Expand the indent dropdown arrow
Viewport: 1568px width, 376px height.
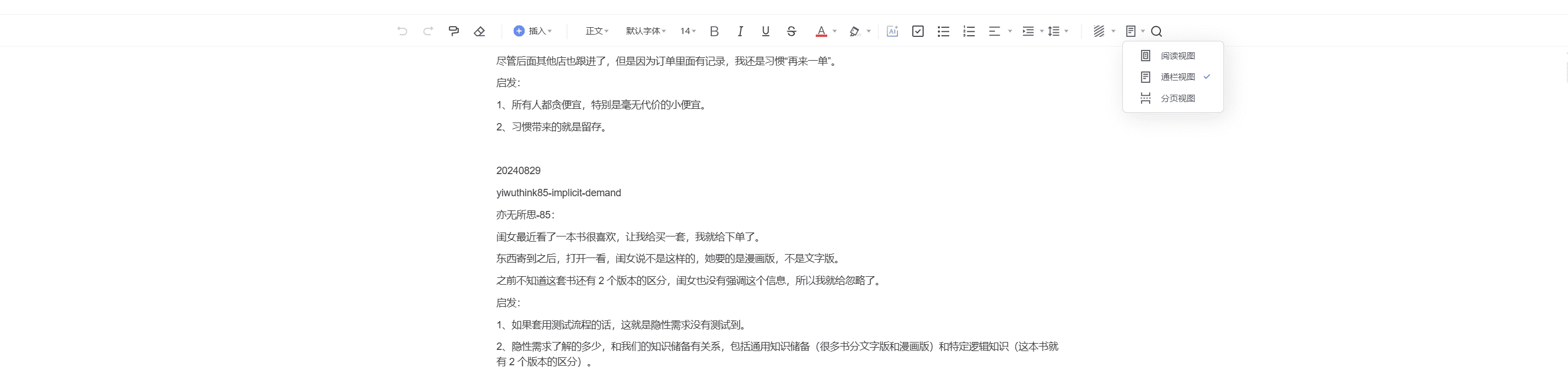click(1042, 31)
